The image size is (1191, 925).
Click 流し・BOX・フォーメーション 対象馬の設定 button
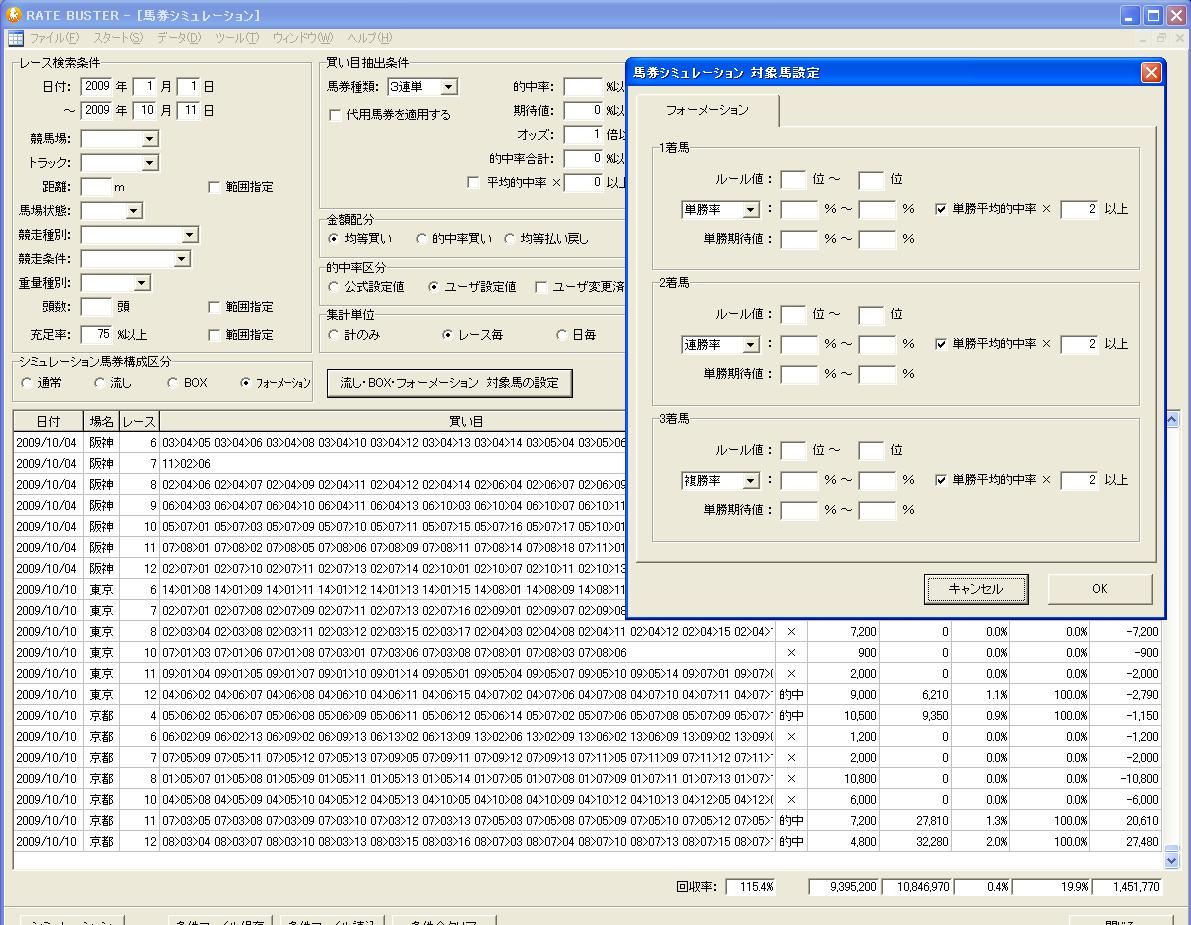click(x=450, y=383)
